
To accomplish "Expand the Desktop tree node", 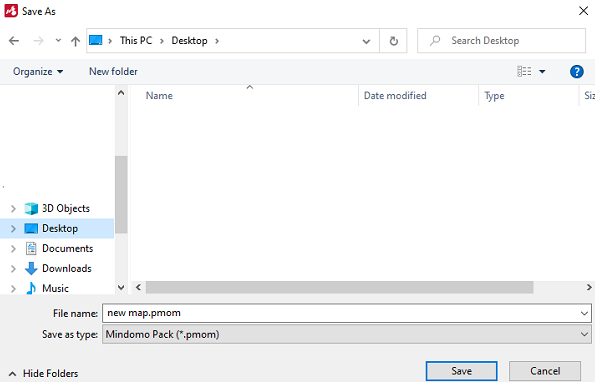I will point(13,228).
